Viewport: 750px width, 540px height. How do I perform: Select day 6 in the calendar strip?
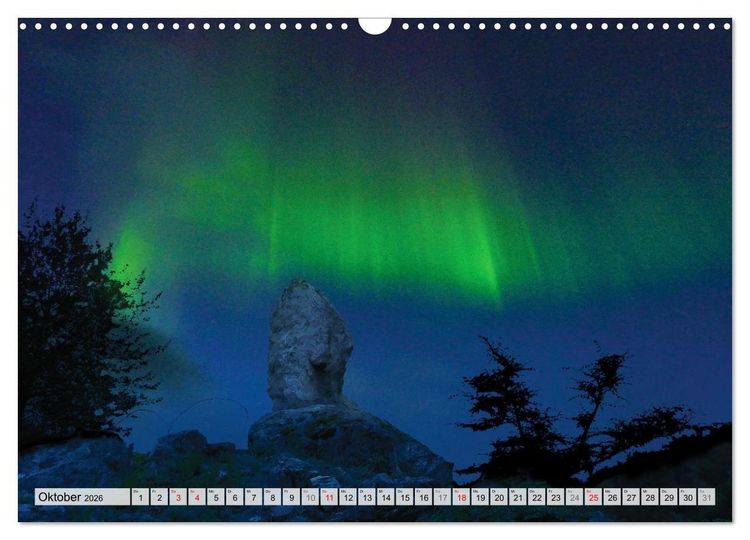coord(235,496)
